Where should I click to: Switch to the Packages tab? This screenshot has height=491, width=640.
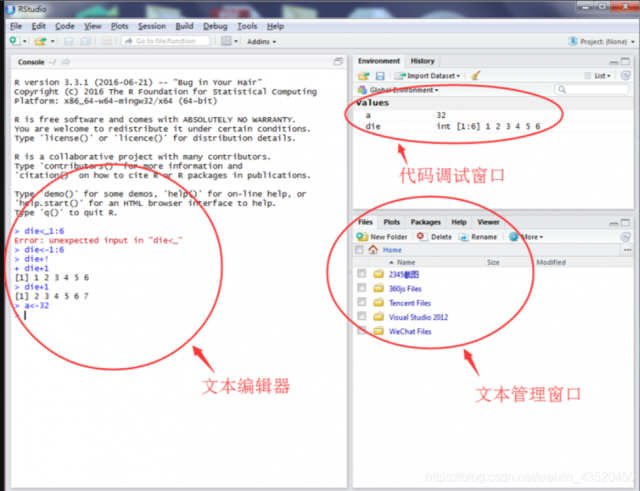click(425, 222)
